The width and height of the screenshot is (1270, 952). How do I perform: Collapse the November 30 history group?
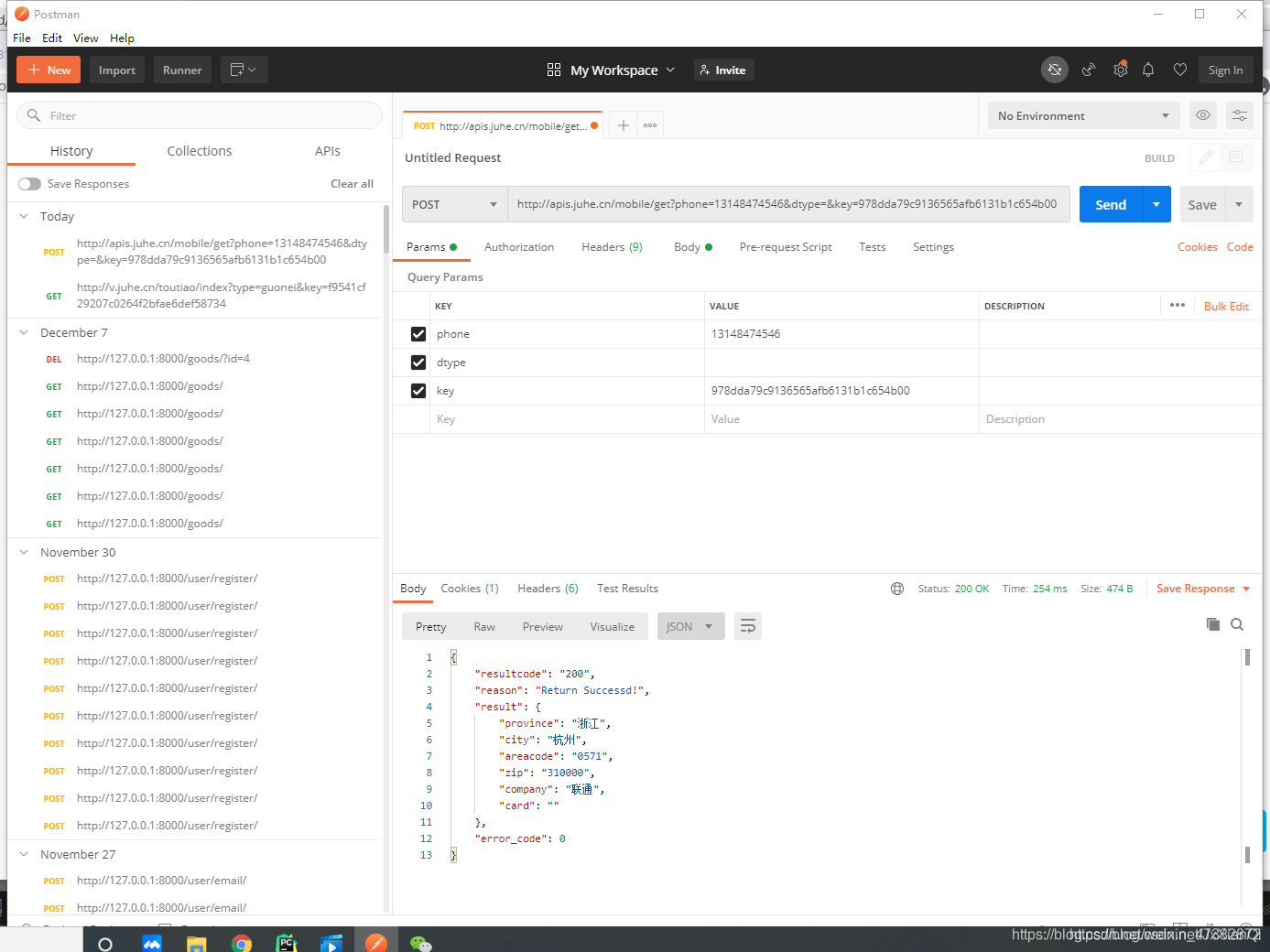click(x=24, y=552)
